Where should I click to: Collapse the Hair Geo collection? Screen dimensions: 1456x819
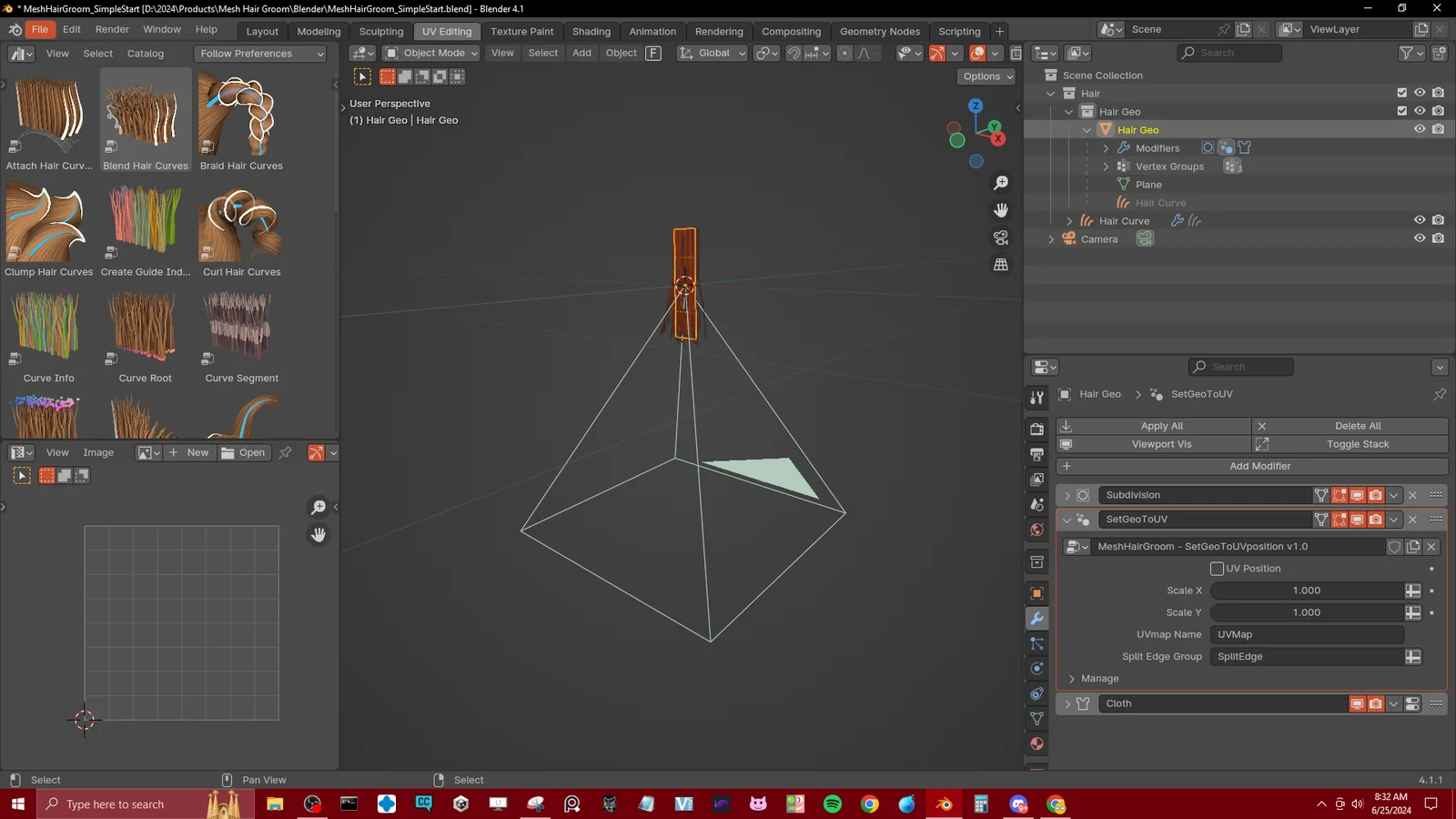1068,111
